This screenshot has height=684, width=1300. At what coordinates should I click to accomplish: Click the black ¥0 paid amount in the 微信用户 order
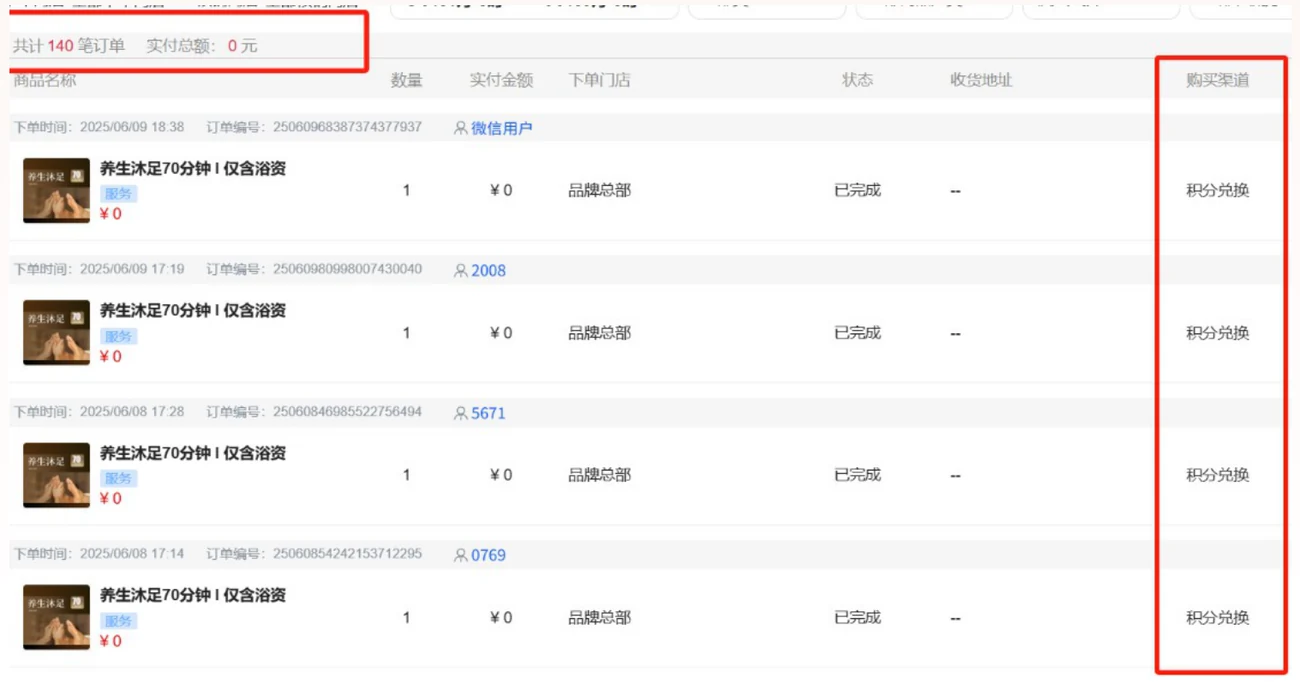coord(501,190)
